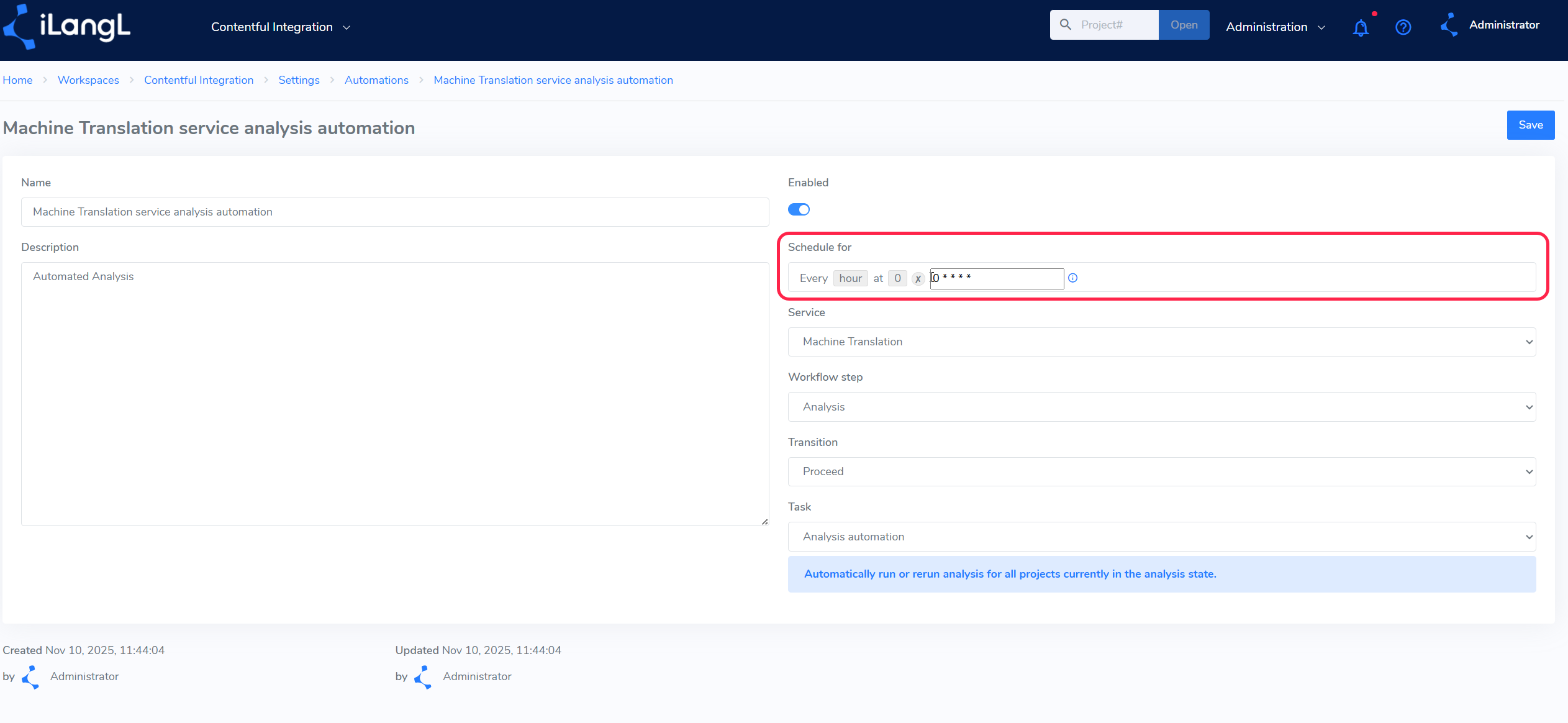Open the notifications bell
The width and height of the screenshot is (1568, 723).
(1361, 27)
